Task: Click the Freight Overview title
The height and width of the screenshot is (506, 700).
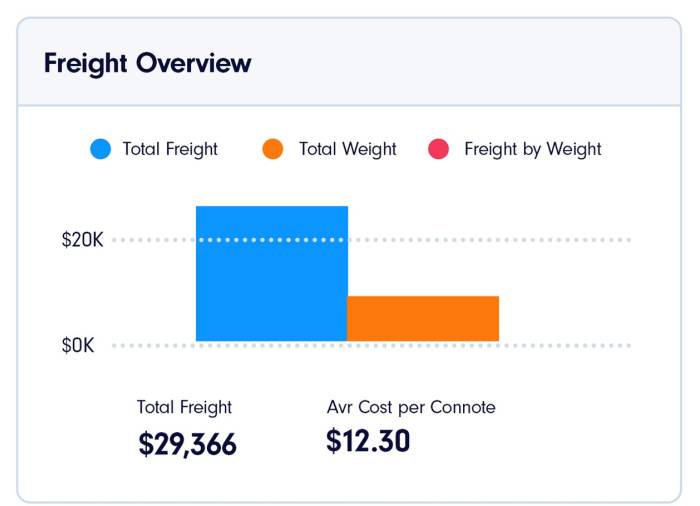Action: pyautogui.click(x=147, y=64)
